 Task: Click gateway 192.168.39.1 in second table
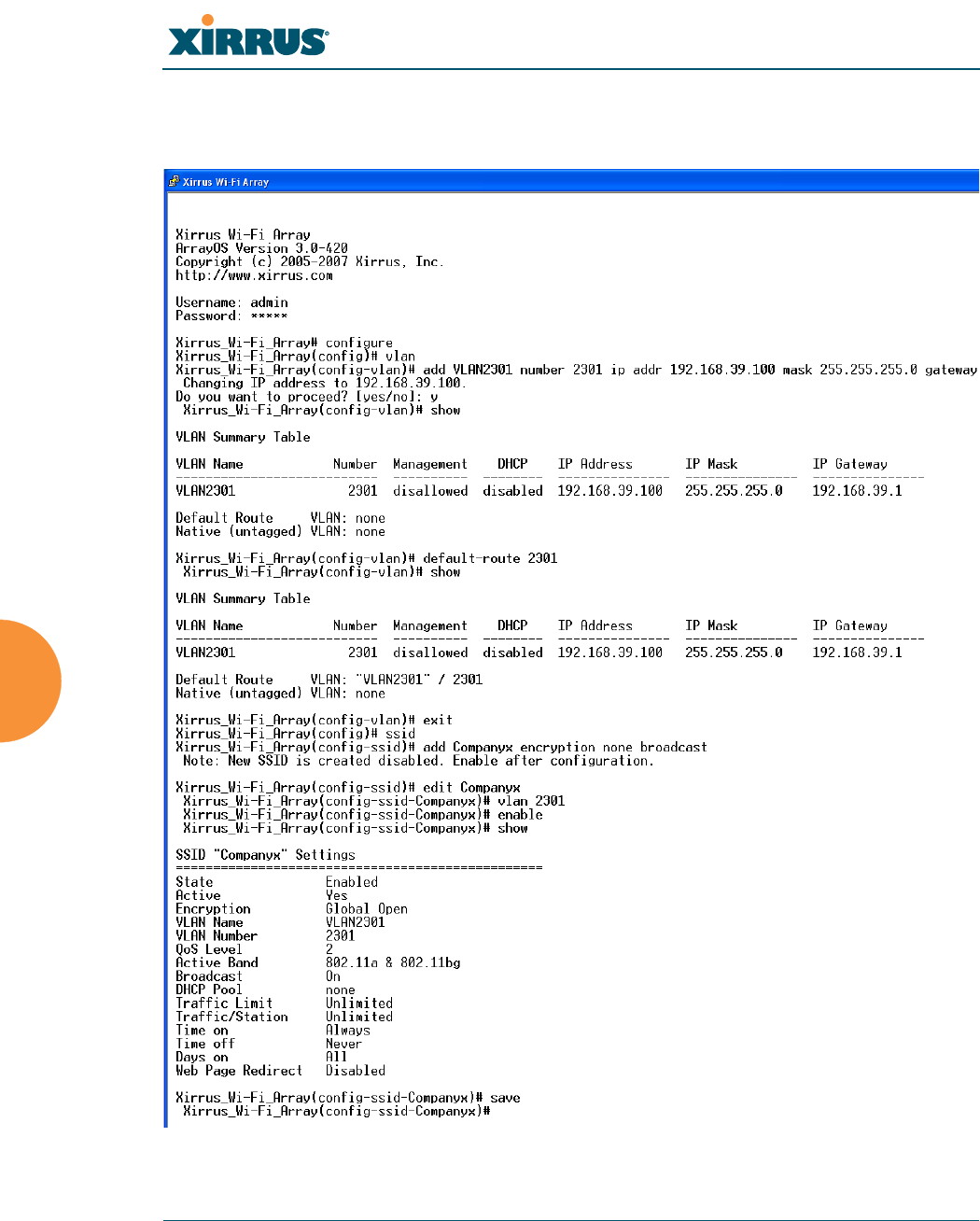[x=857, y=653]
